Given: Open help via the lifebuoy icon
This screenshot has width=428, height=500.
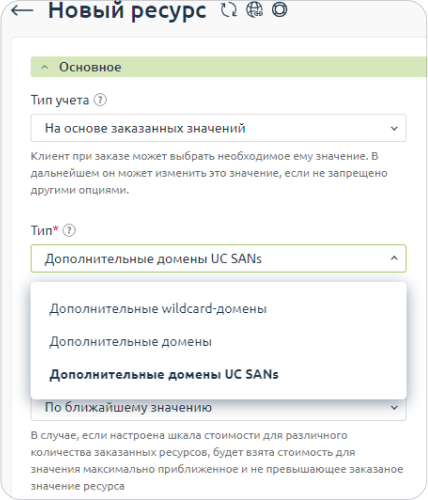Looking at the screenshot, I should (279, 10).
